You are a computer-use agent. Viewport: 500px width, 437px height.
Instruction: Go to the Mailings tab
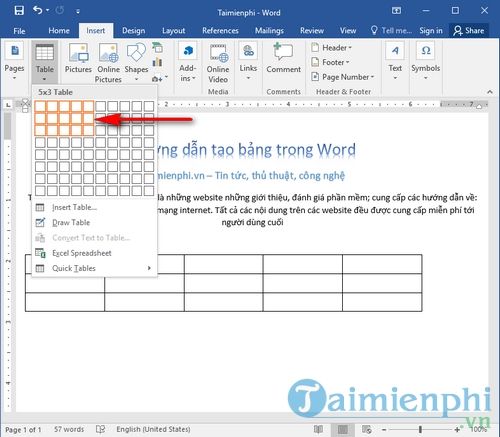coord(269,31)
